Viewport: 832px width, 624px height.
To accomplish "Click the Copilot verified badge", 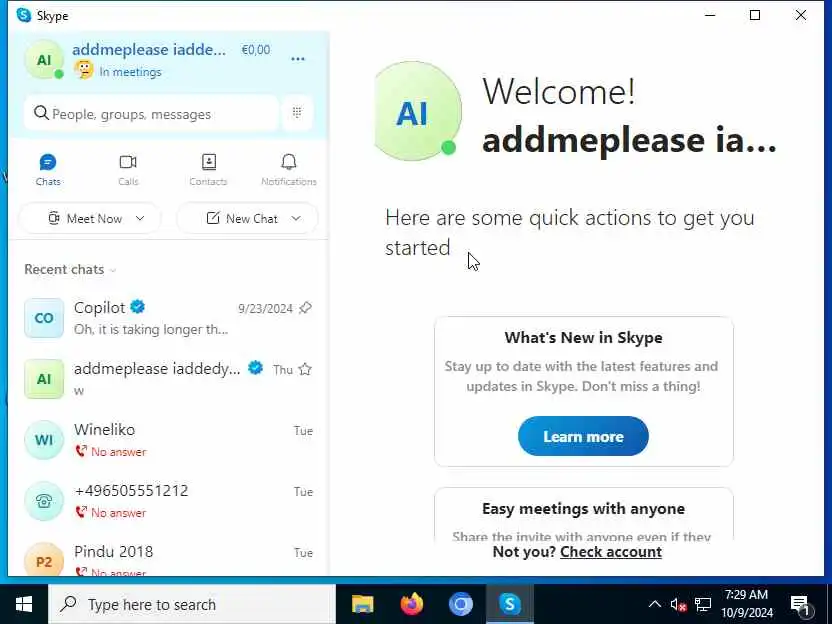I will pos(138,307).
